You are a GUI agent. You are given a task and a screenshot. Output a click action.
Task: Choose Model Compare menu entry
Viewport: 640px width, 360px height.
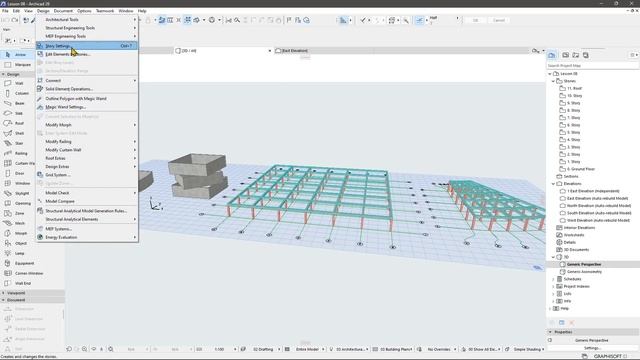coord(87,201)
